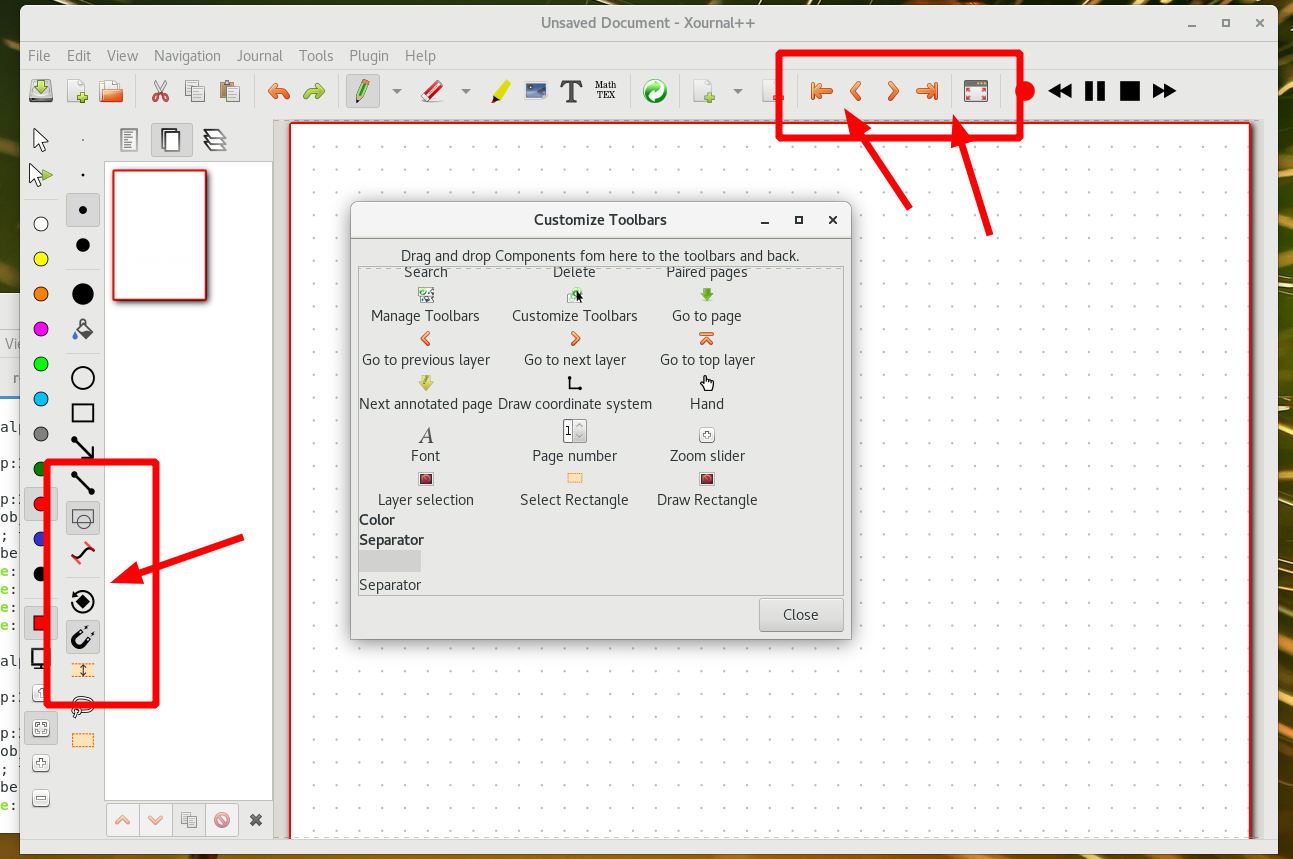
Task: Pick the light blue color swatch
Action: (x=41, y=399)
